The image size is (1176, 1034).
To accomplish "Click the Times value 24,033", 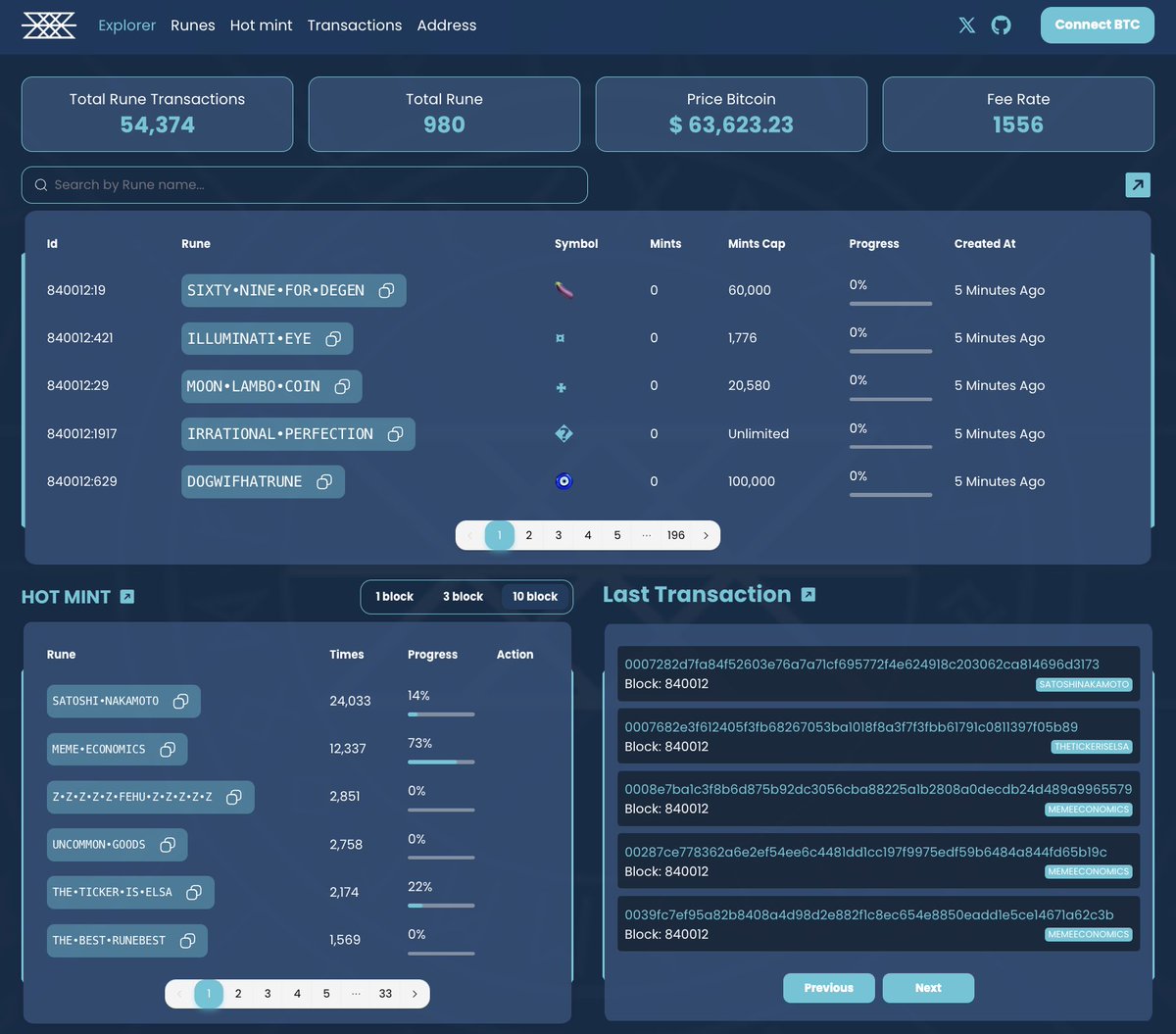I will click(350, 701).
